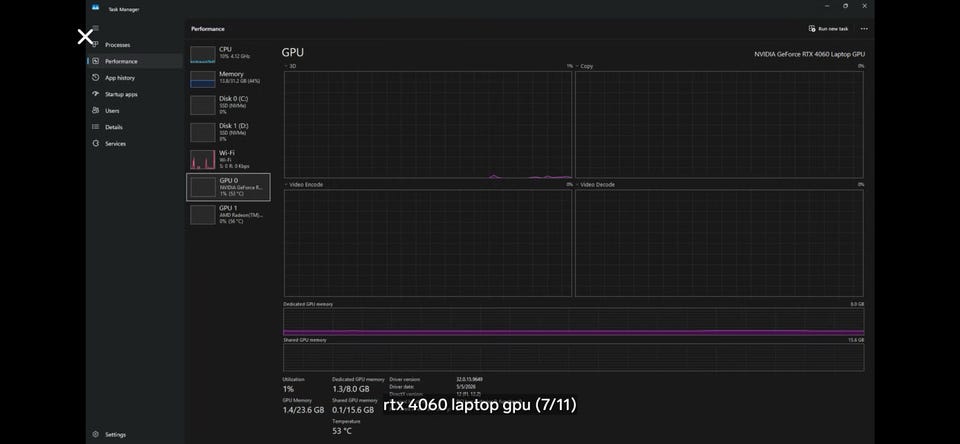The image size is (960, 444).
Task: Click inside the Video Decode graph
Action: pyautogui.click(x=719, y=243)
